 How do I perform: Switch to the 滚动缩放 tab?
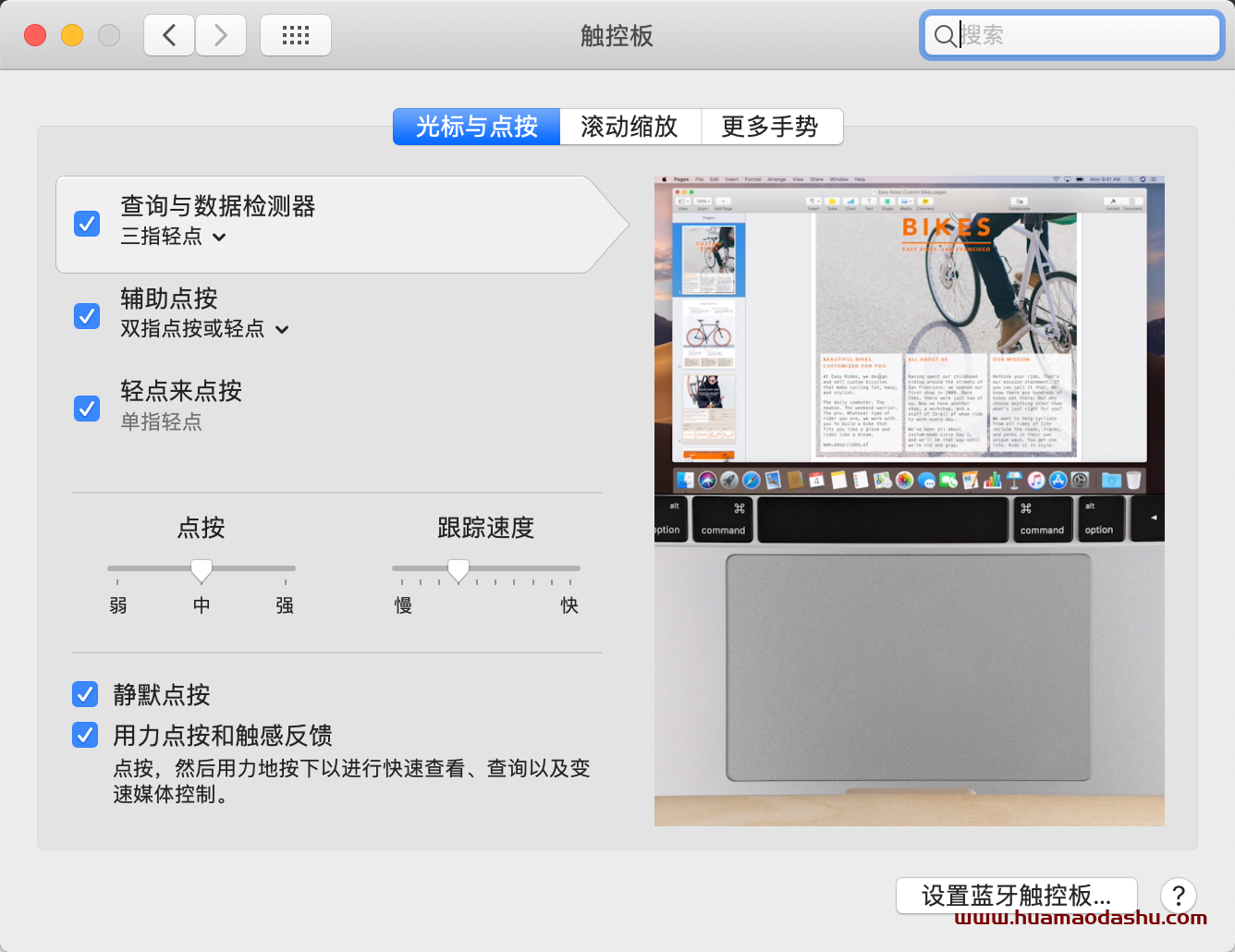[630, 127]
